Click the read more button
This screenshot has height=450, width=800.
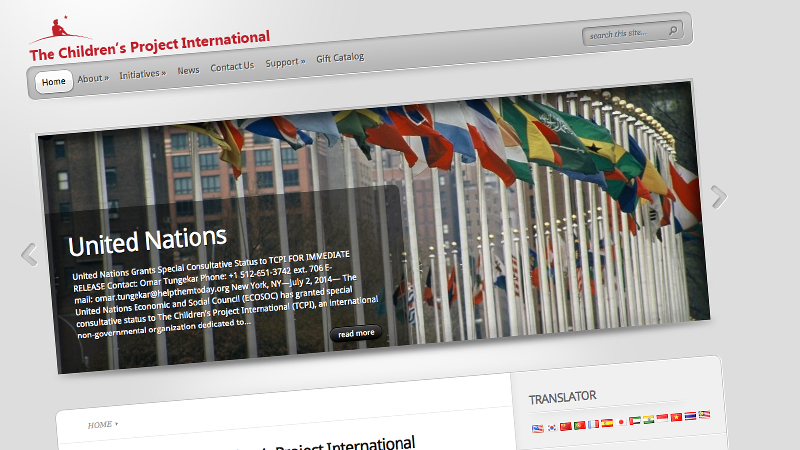pyautogui.click(x=356, y=333)
